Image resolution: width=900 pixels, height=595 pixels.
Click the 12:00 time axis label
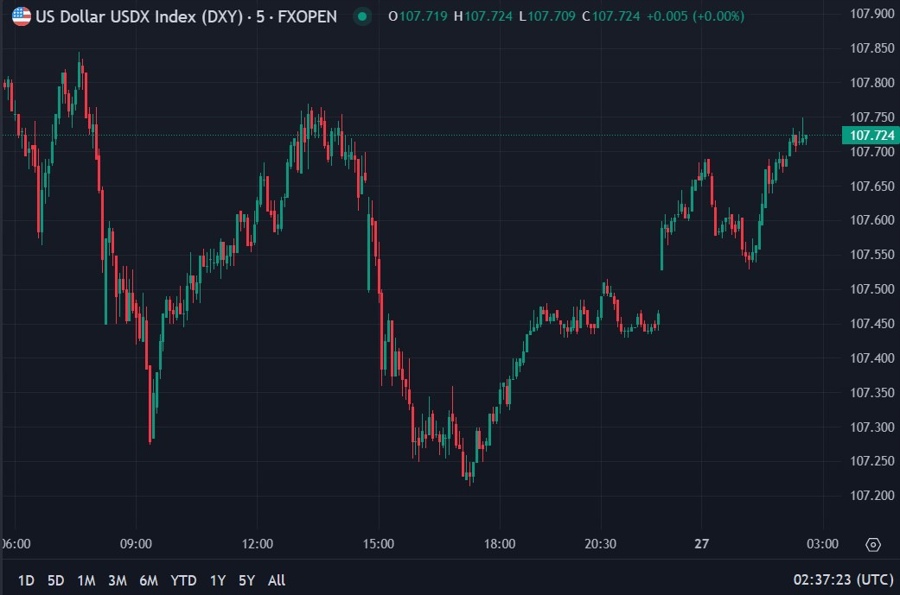click(x=257, y=544)
